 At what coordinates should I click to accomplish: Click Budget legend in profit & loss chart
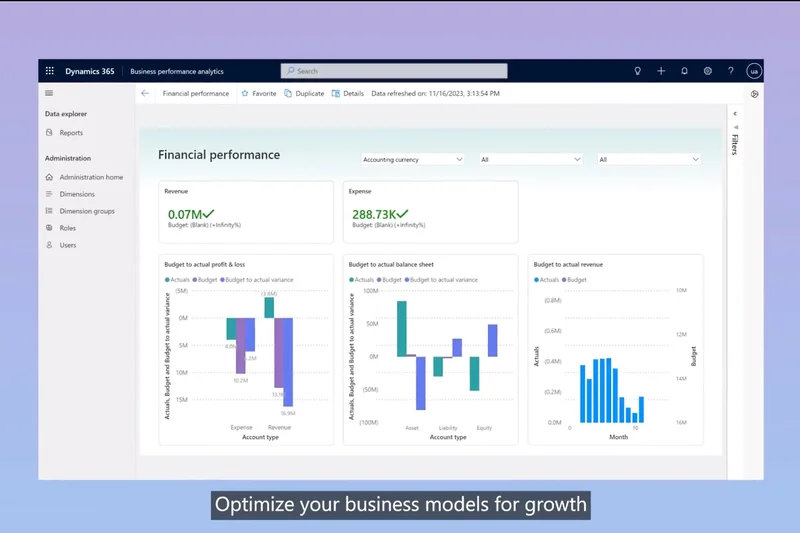(x=205, y=280)
